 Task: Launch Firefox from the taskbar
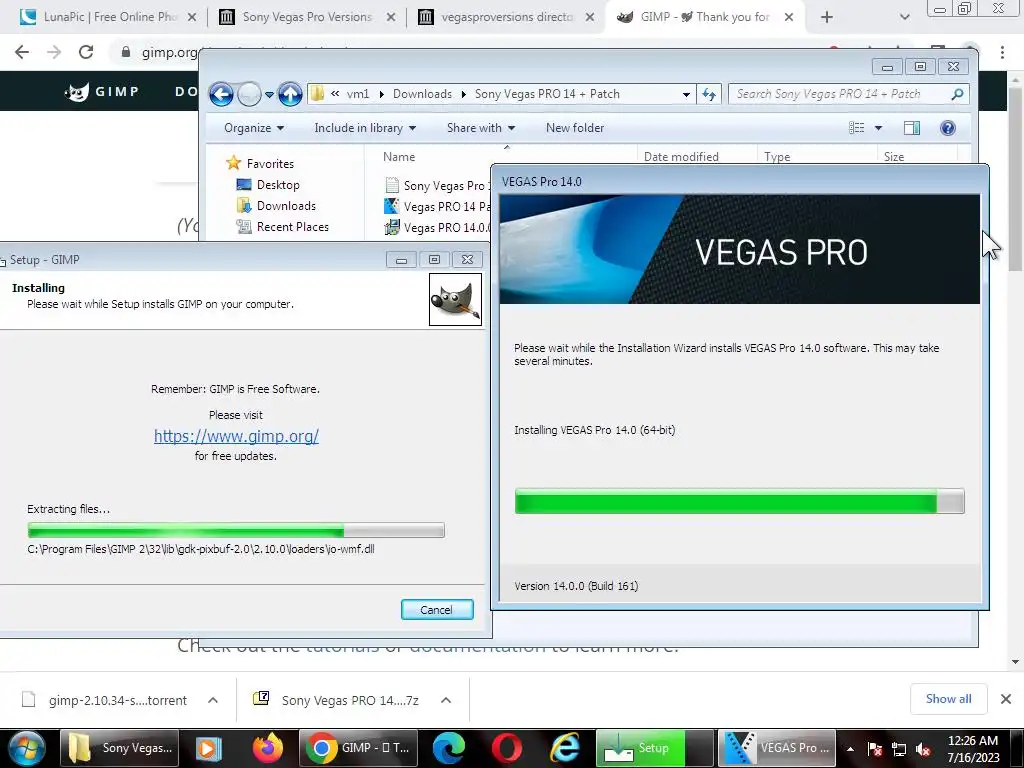[x=268, y=748]
